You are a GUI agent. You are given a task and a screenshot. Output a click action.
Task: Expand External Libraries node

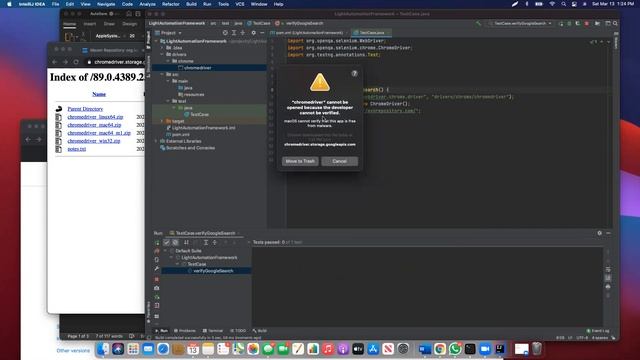(x=156, y=141)
